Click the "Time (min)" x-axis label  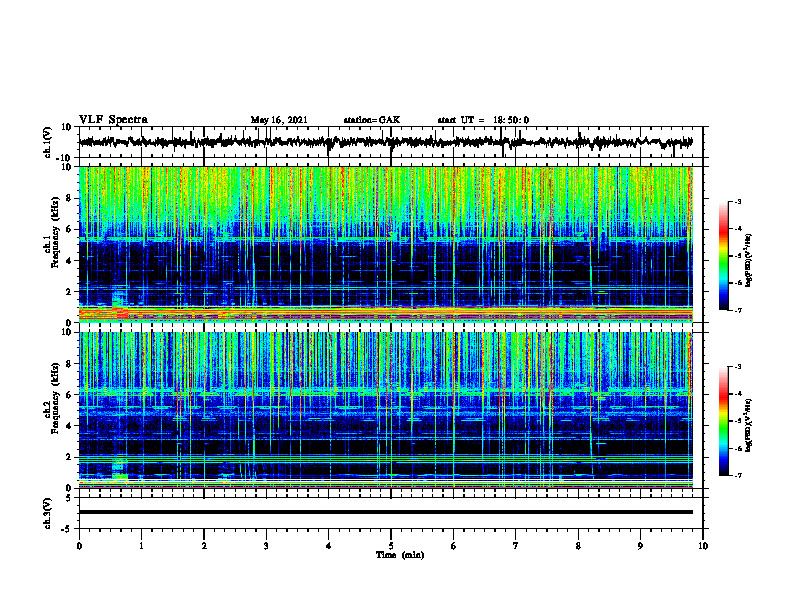click(x=400, y=555)
